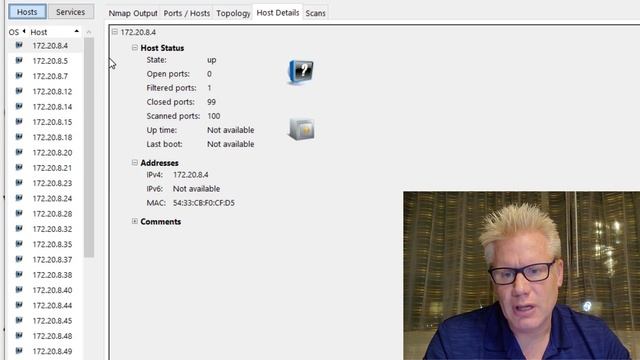Click the MAC address 54:33:CB:F0:CF:D5
This screenshot has width=640, height=360.
(x=204, y=203)
